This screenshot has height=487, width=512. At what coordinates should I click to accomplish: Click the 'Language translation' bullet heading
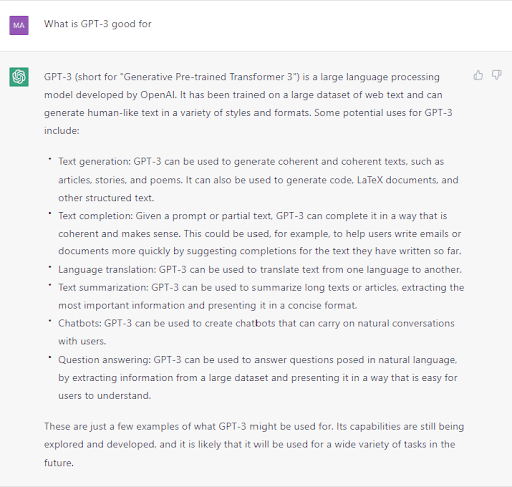coord(107,270)
